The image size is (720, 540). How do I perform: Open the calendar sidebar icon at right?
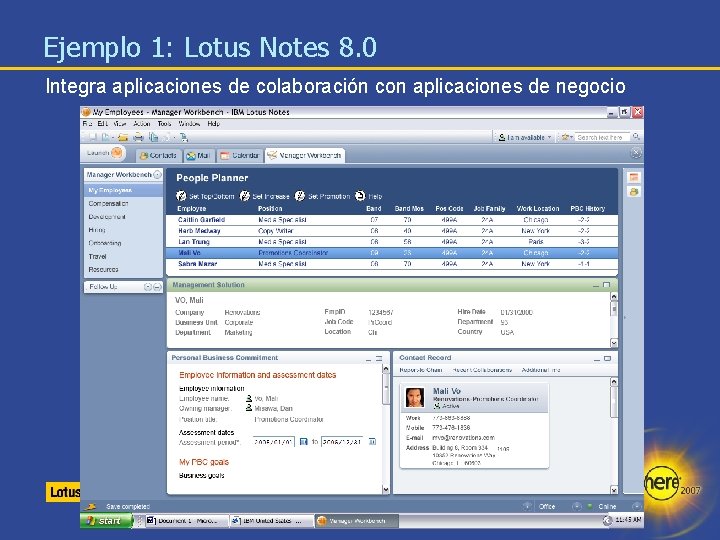tap(634, 178)
